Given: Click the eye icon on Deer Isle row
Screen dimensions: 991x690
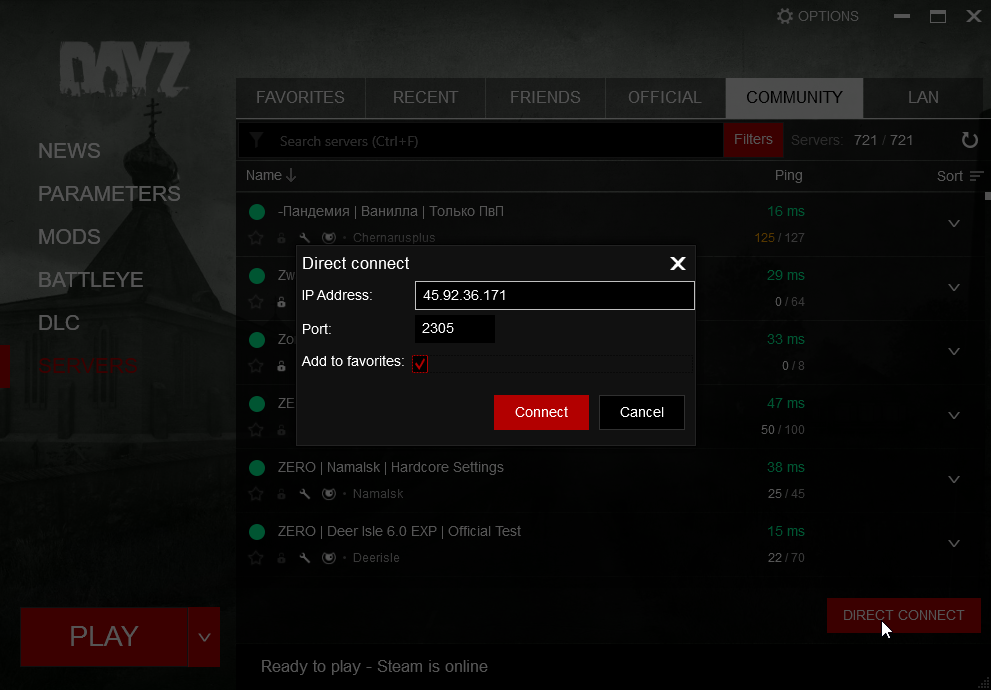Looking at the screenshot, I should pos(329,557).
